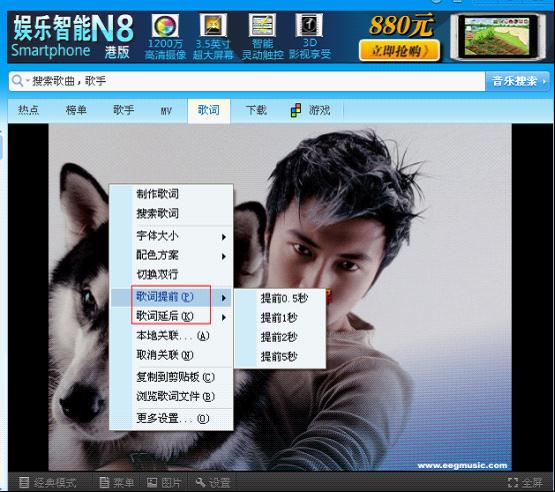Expand the 配色方案 submenu arrow
555x492 pixels.
pos(224,256)
